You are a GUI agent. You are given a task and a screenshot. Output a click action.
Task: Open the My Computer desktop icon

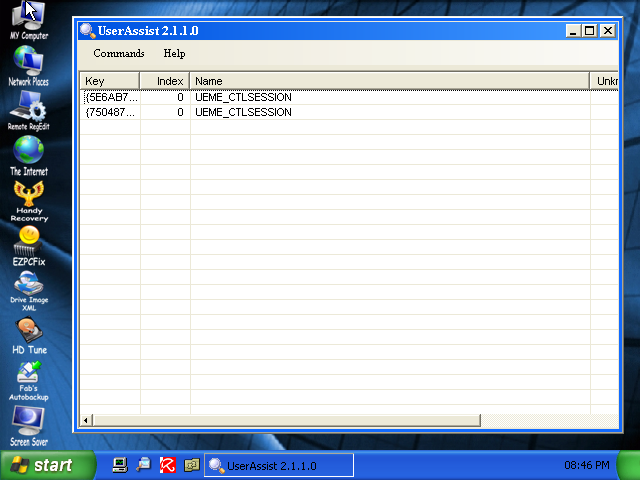point(28,19)
